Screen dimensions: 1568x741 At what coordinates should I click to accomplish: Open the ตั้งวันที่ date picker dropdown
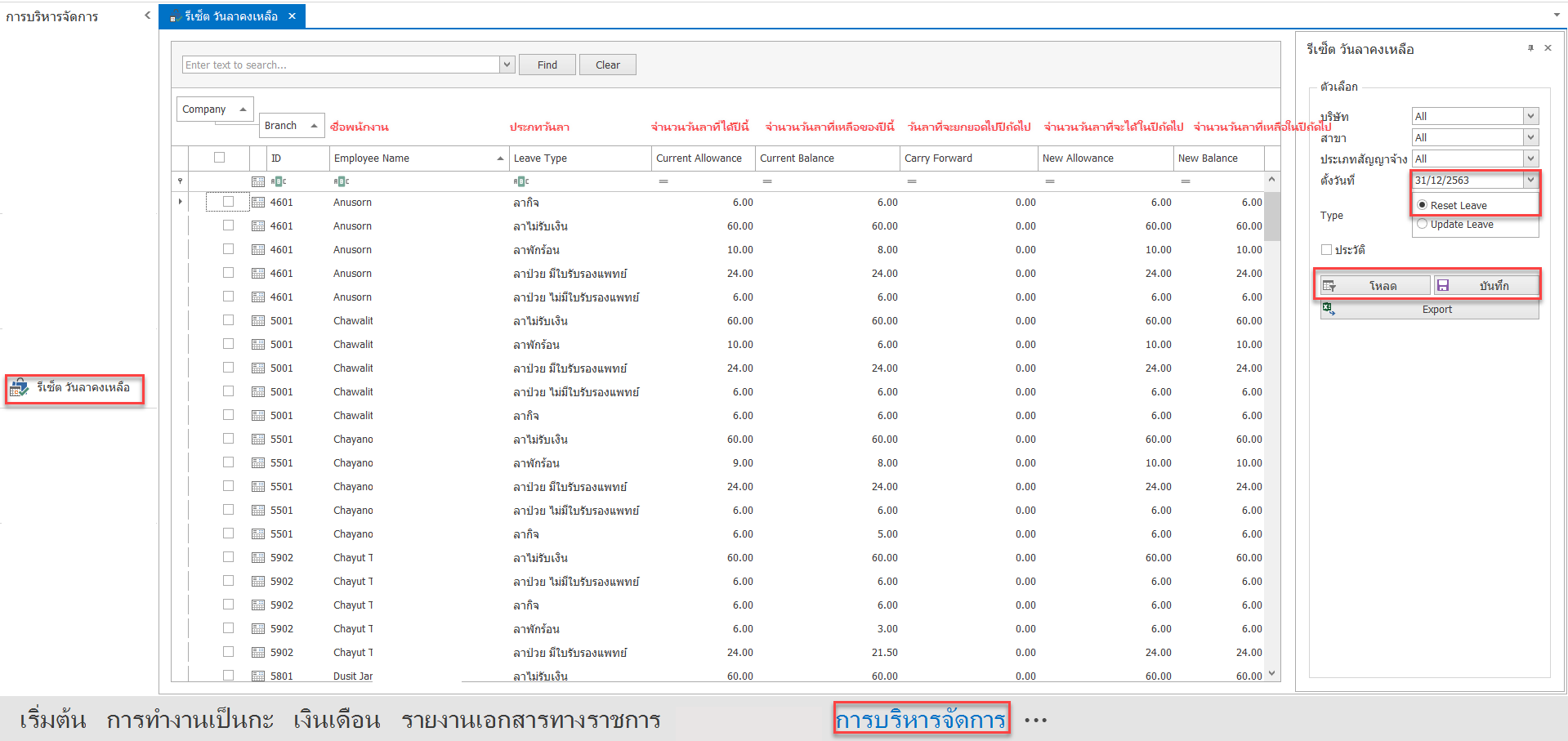tap(1530, 180)
